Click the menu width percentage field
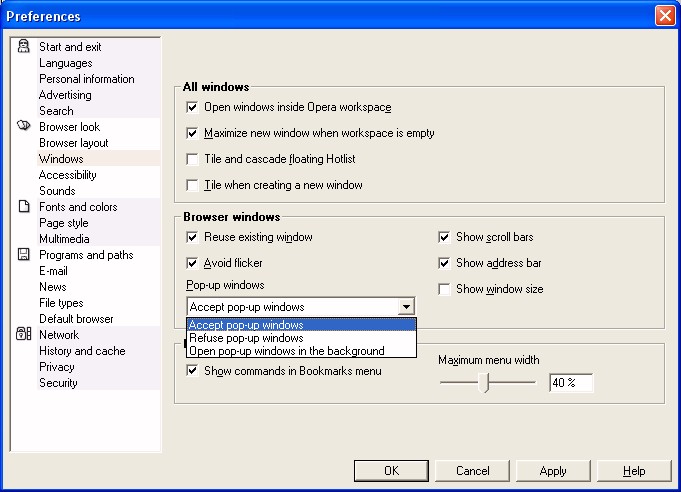 click(570, 383)
